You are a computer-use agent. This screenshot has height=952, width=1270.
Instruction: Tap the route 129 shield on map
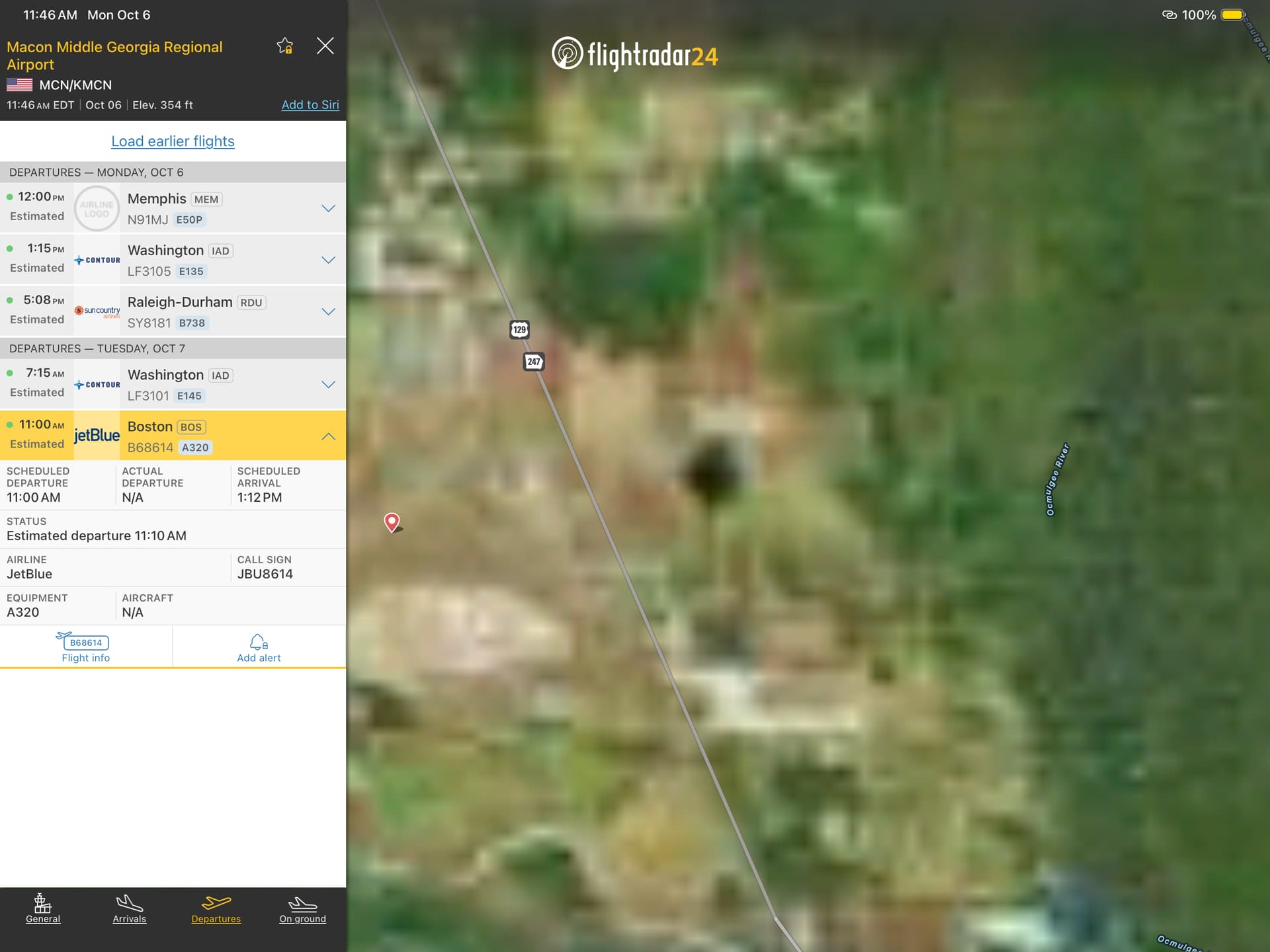point(519,329)
